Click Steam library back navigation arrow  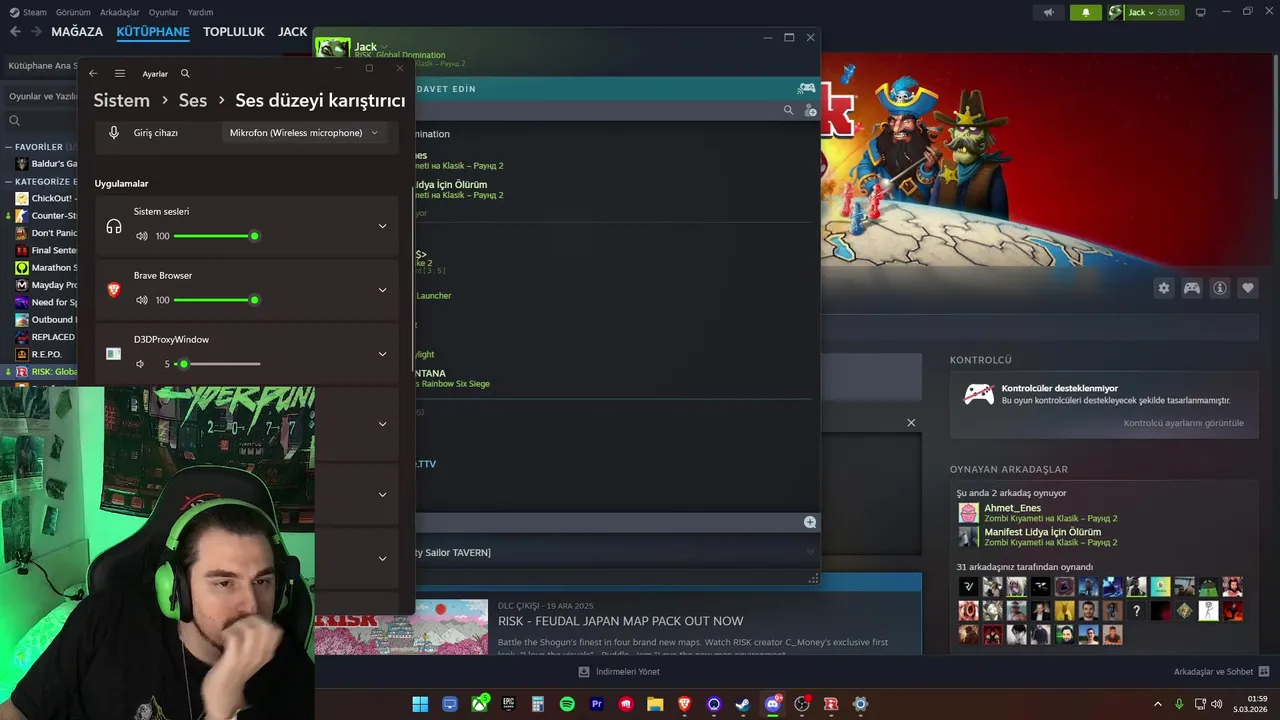pyautogui.click(x=15, y=31)
